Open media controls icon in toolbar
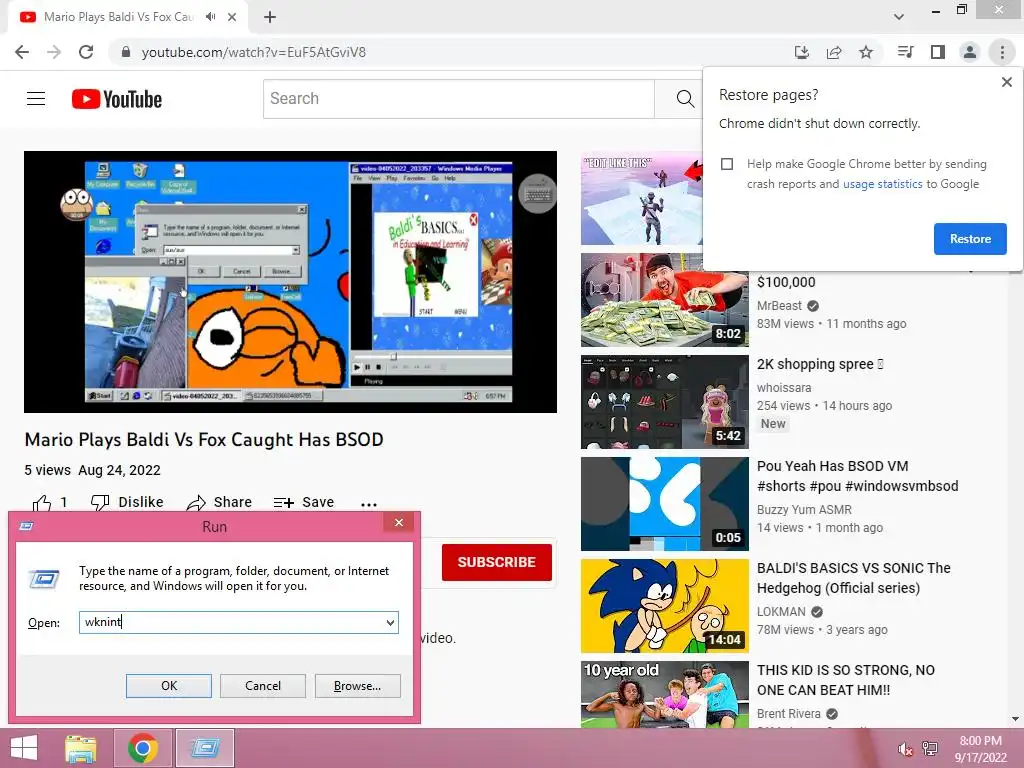The height and width of the screenshot is (768, 1024). 905,52
